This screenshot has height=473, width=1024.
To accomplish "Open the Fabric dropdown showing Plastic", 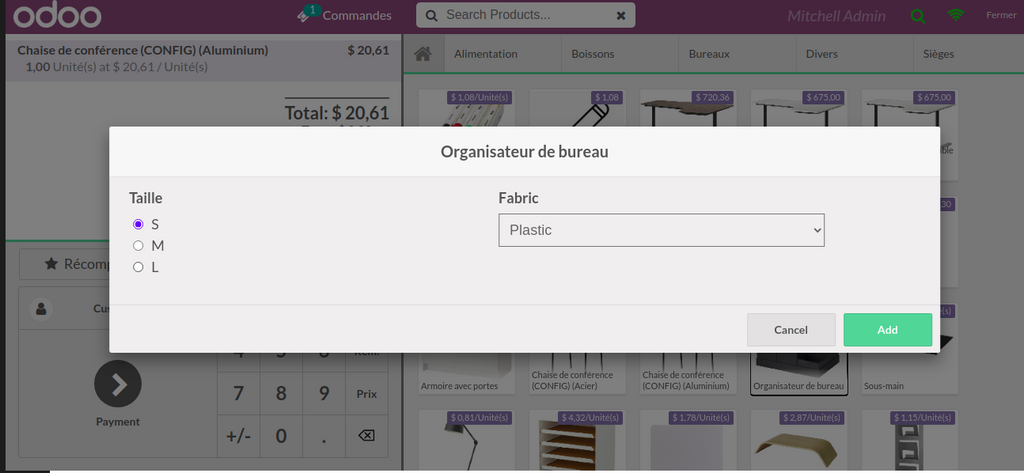I will click(661, 230).
